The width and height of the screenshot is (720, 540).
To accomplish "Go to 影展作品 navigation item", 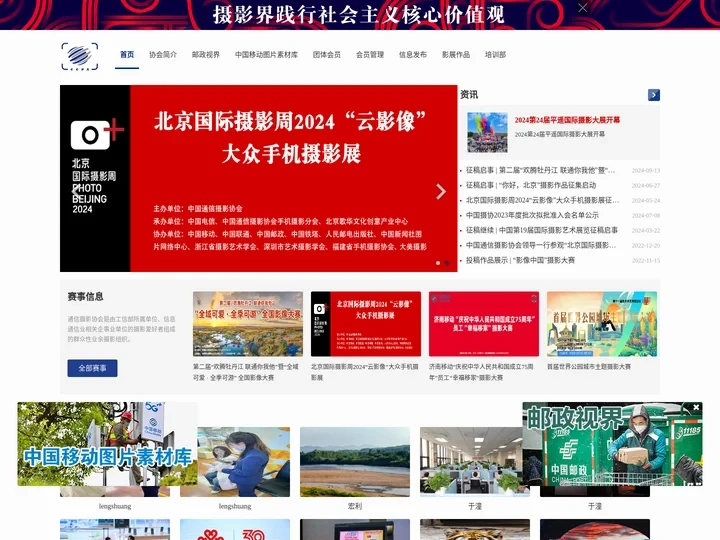I will [x=456, y=55].
